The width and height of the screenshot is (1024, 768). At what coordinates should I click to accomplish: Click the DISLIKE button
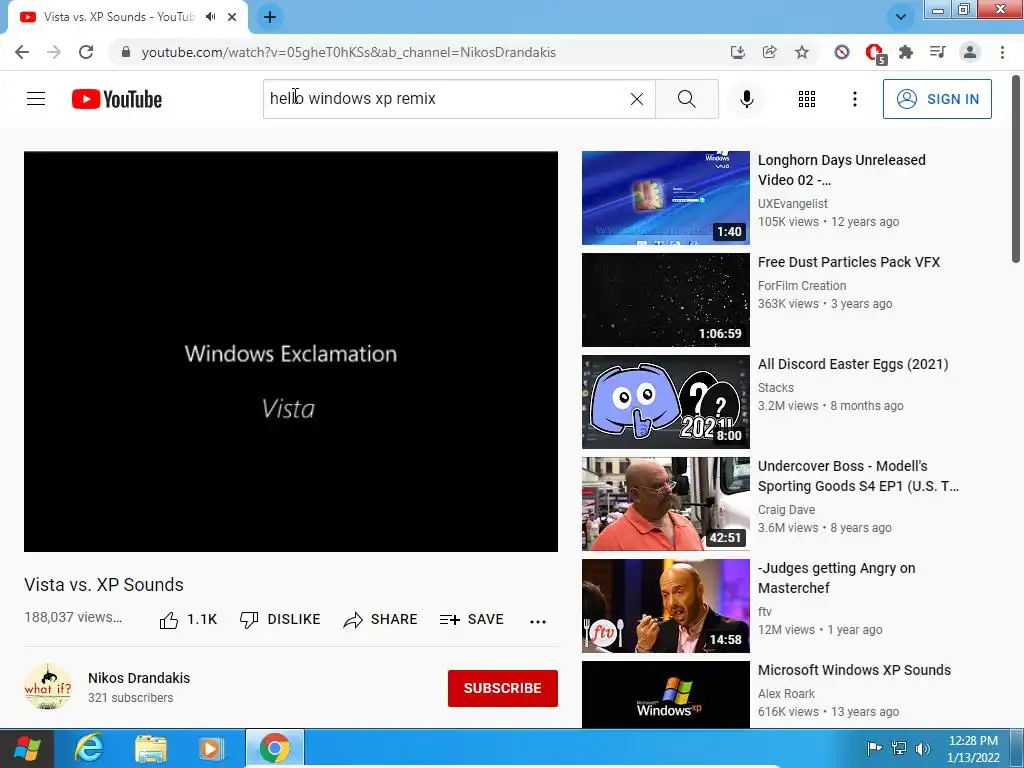[280, 620]
